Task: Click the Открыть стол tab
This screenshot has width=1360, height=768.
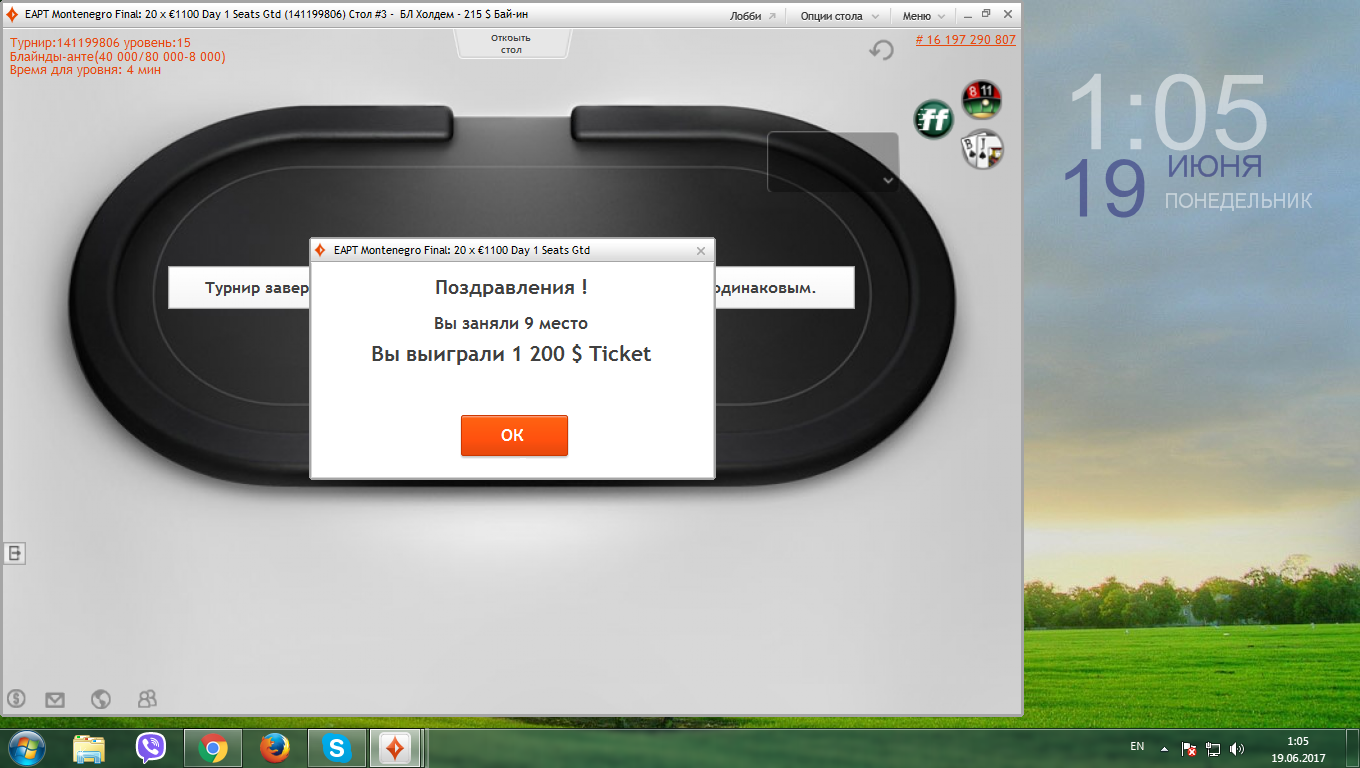Action: (511, 44)
